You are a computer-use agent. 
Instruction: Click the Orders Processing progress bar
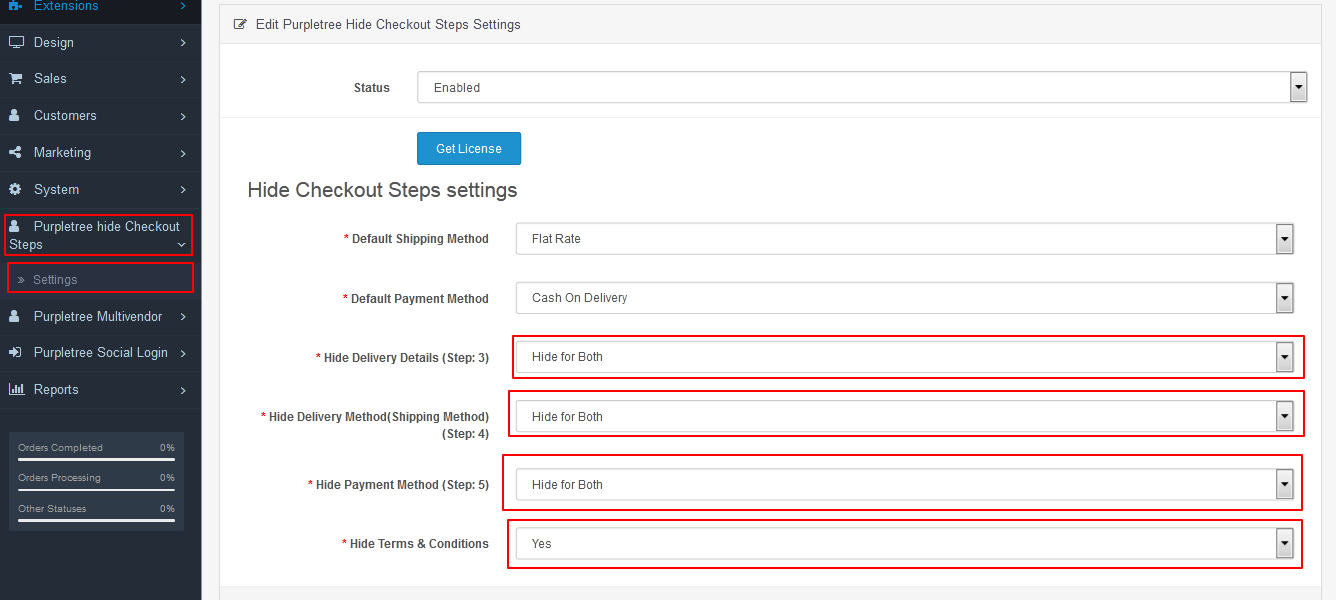click(96, 489)
